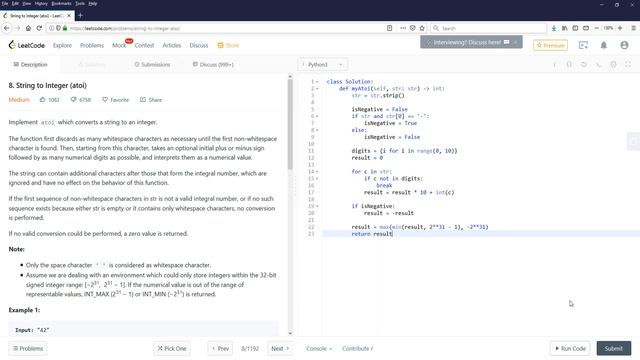Open LeetCode notifications bell
640x360 pixels.
604,45
